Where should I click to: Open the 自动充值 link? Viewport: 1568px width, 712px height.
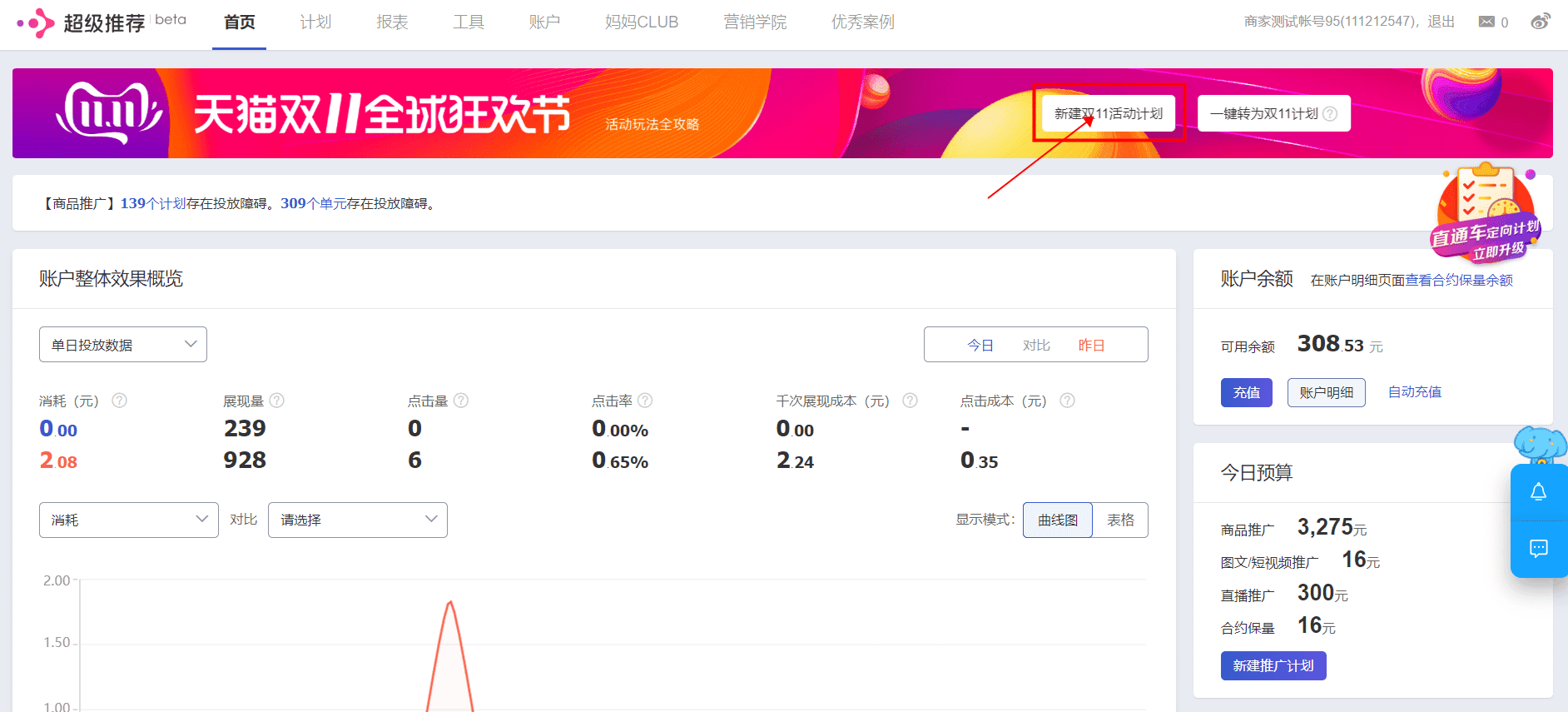tap(1415, 391)
